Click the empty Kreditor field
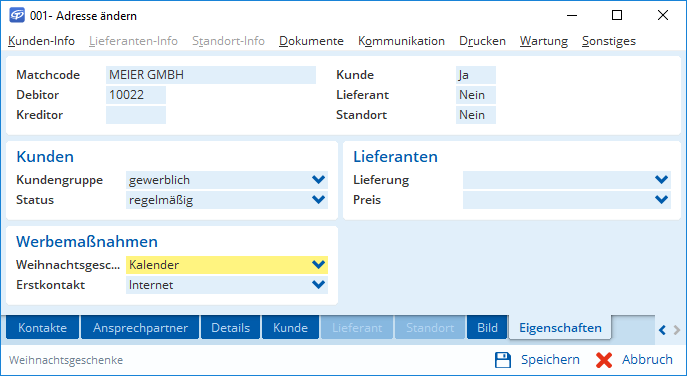The height and width of the screenshot is (376, 687). tap(136, 115)
